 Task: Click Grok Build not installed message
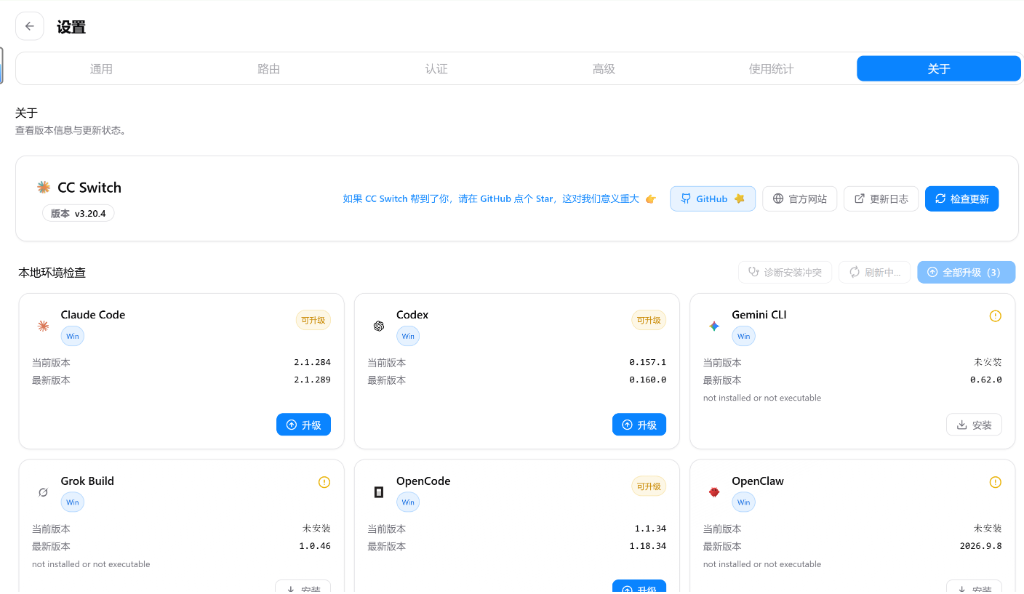pyautogui.click(x=91, y=565)
